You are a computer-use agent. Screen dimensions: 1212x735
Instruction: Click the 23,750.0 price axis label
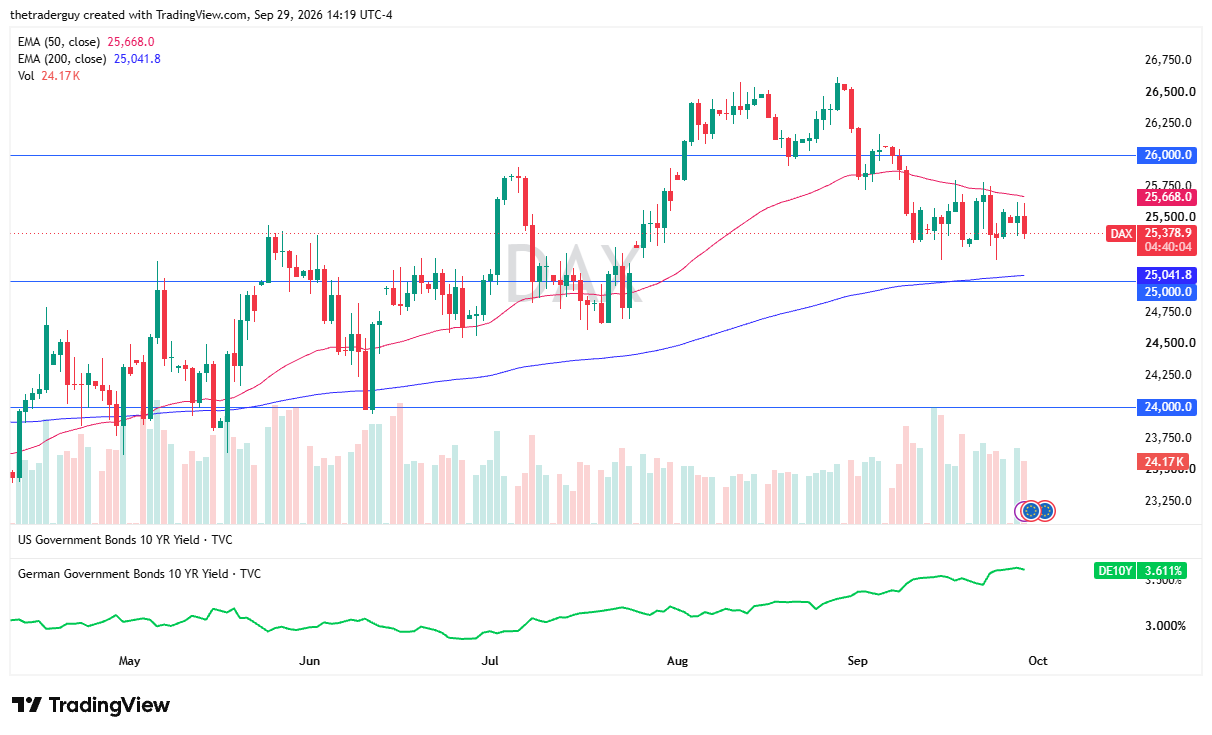(x=1168, y=438)
